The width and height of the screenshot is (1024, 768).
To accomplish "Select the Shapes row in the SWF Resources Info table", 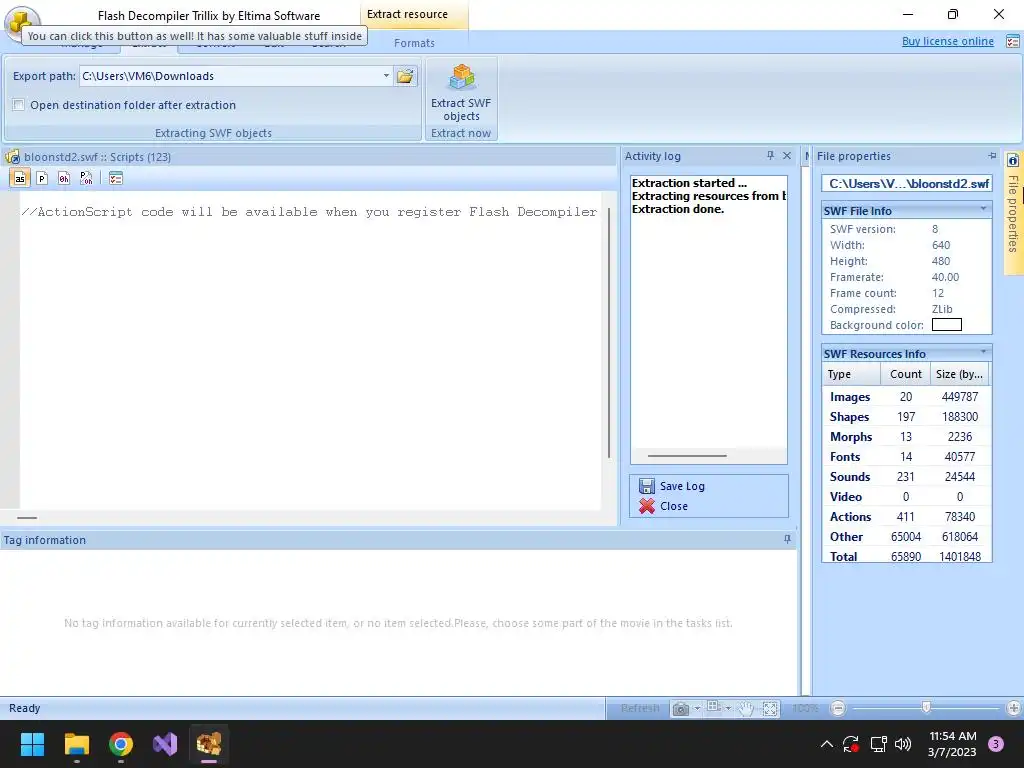I will [x=906, y=417].
